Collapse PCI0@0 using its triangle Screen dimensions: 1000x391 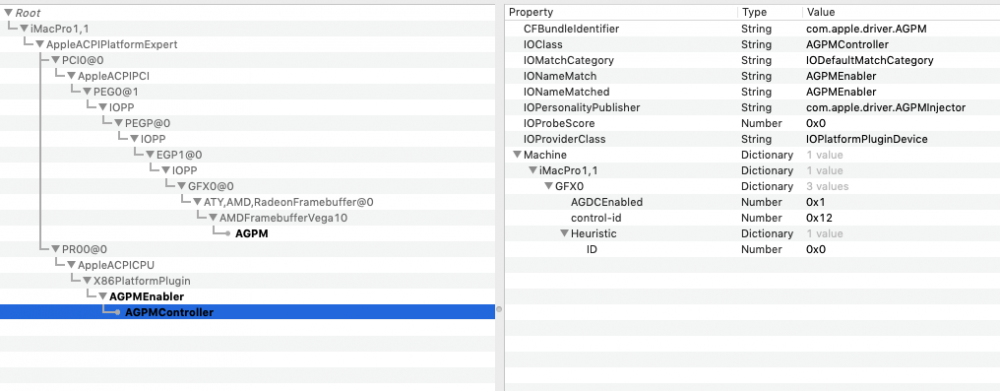click(55, 61)
